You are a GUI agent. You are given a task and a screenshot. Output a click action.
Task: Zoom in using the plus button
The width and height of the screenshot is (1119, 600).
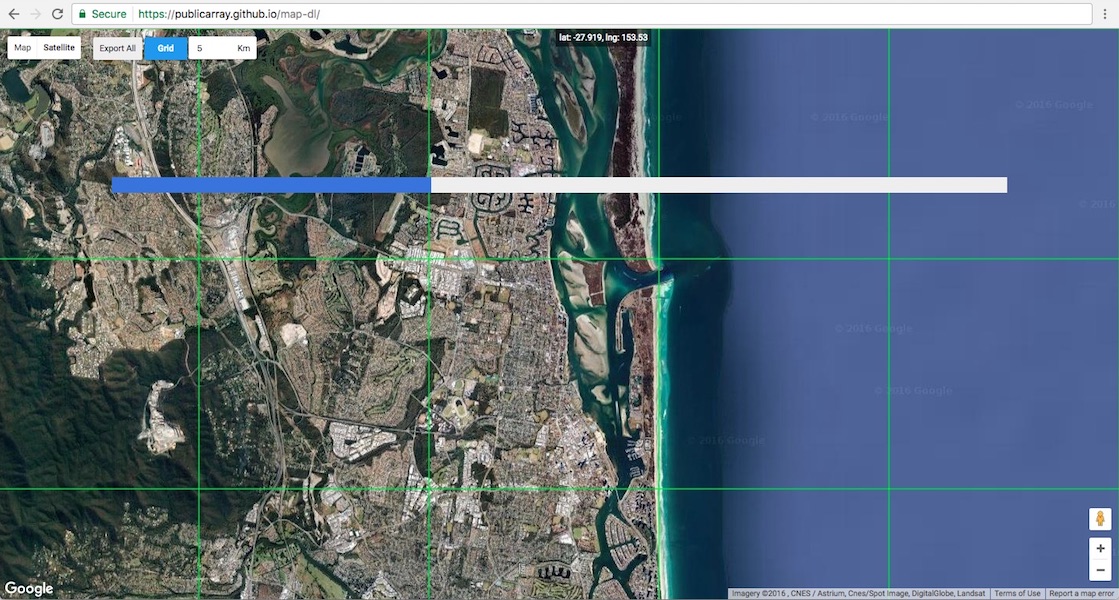(1099, 548)
